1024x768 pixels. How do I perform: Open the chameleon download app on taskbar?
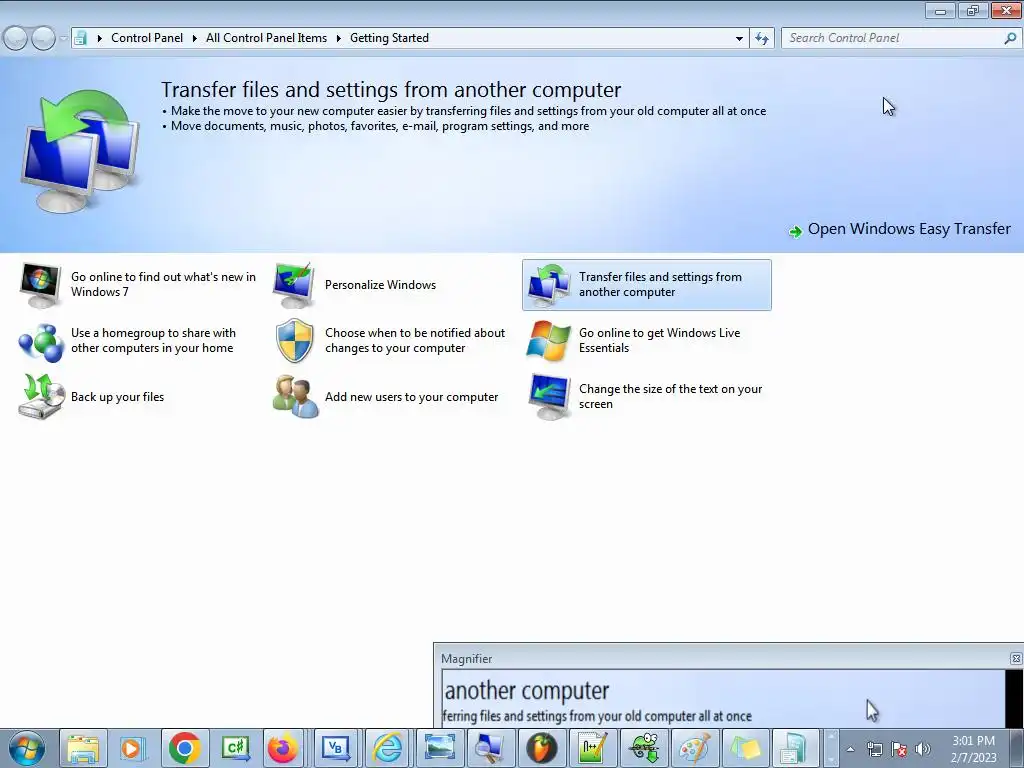644,748
